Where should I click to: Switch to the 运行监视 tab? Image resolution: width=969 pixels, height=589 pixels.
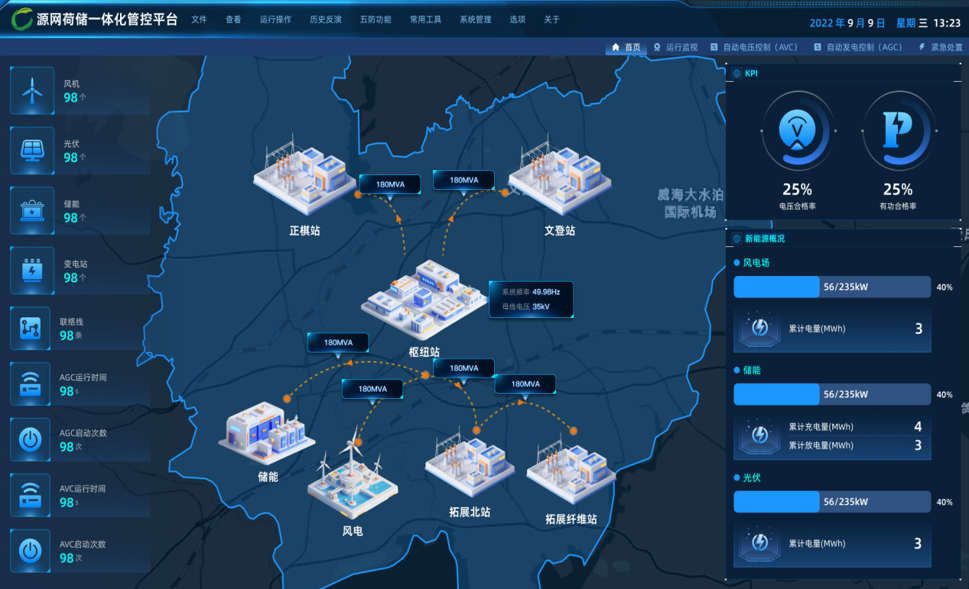tap(675, 47)
